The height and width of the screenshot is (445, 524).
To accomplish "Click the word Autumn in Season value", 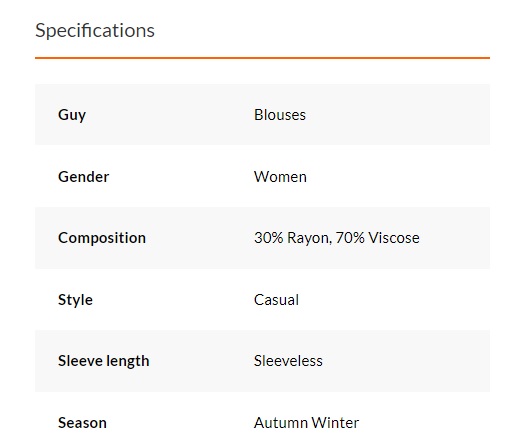I will tap(281, 423).
